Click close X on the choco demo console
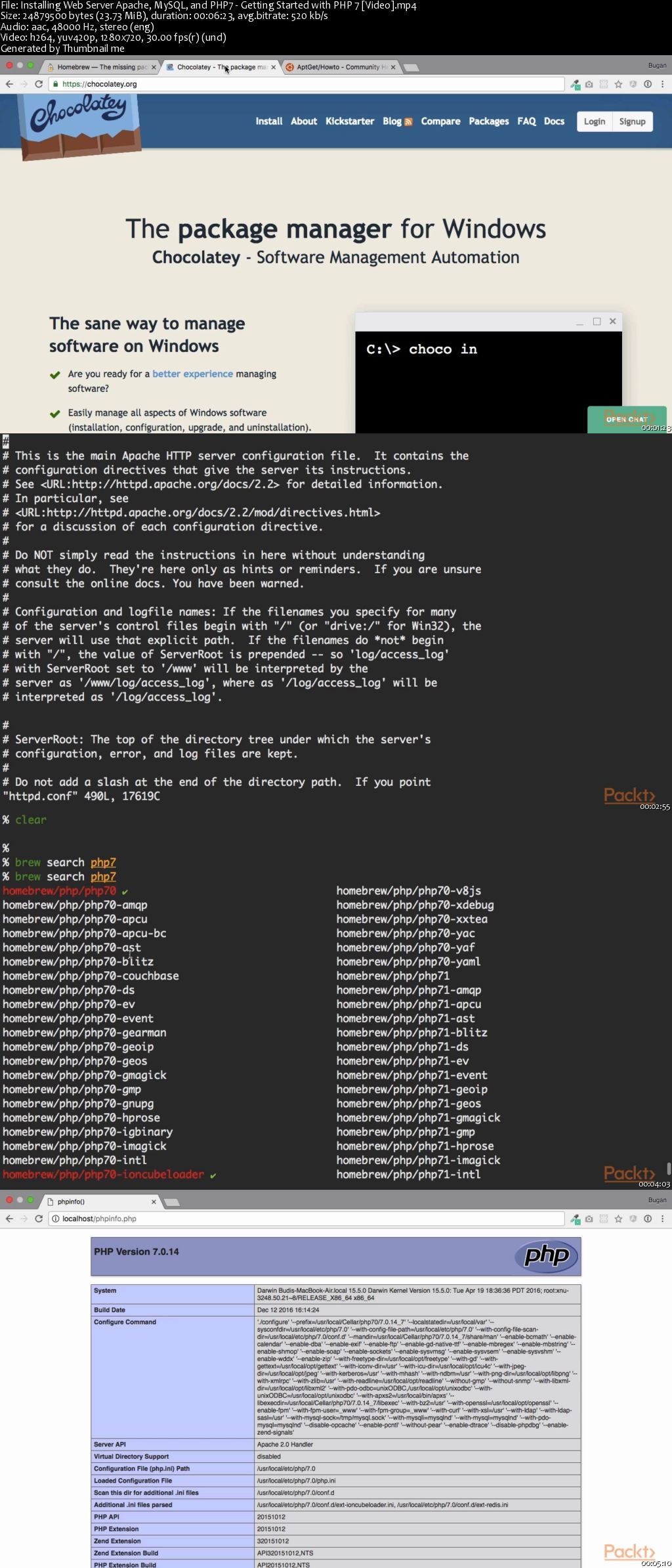 coord(612,321)
